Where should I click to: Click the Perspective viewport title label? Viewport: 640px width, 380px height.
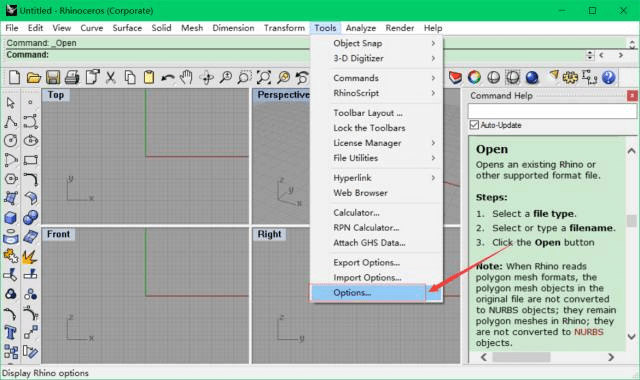click(283, 95)
